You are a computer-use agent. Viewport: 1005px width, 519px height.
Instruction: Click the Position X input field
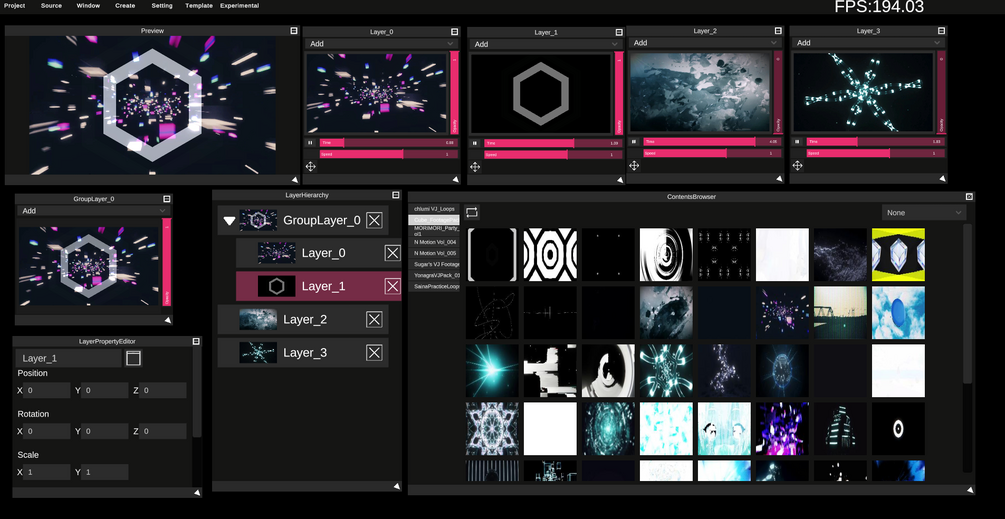pos(47,390)
